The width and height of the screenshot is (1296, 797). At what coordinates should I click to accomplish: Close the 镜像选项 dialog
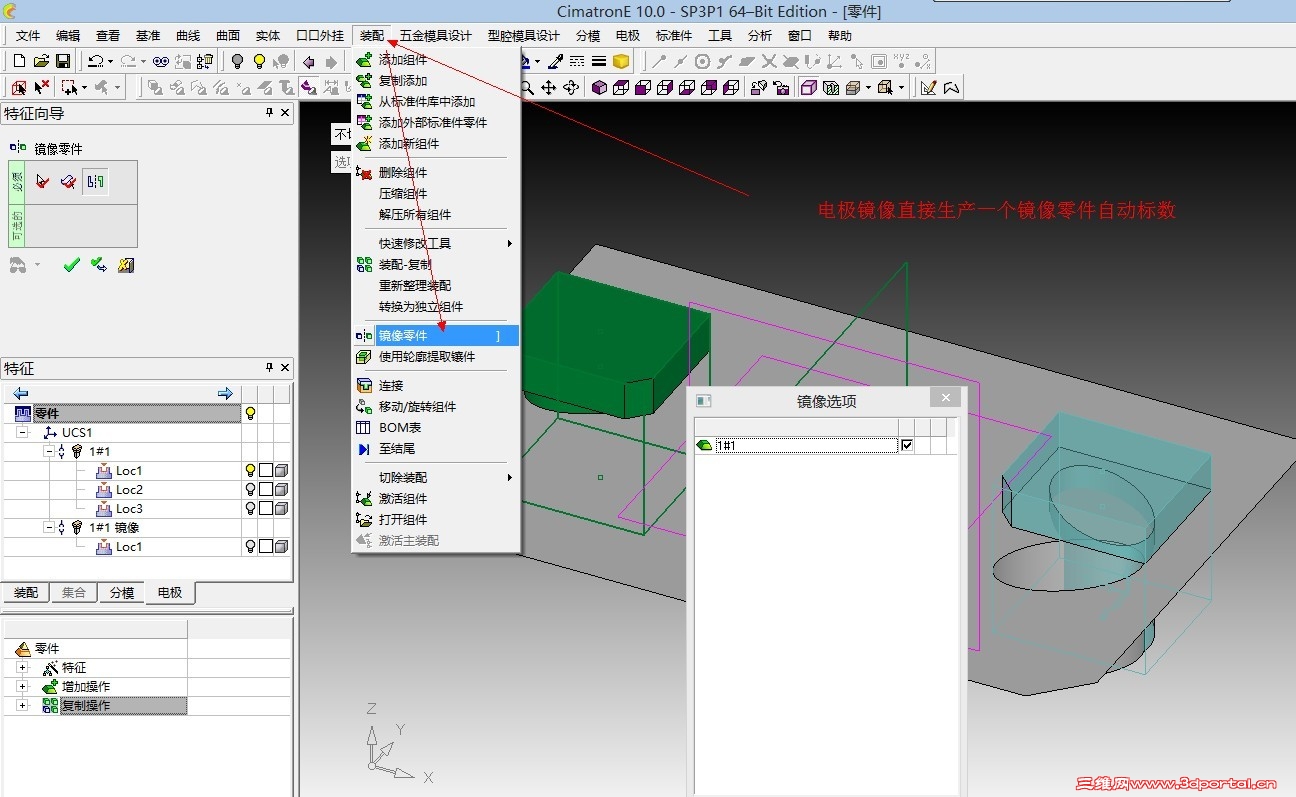coord(945,398)
